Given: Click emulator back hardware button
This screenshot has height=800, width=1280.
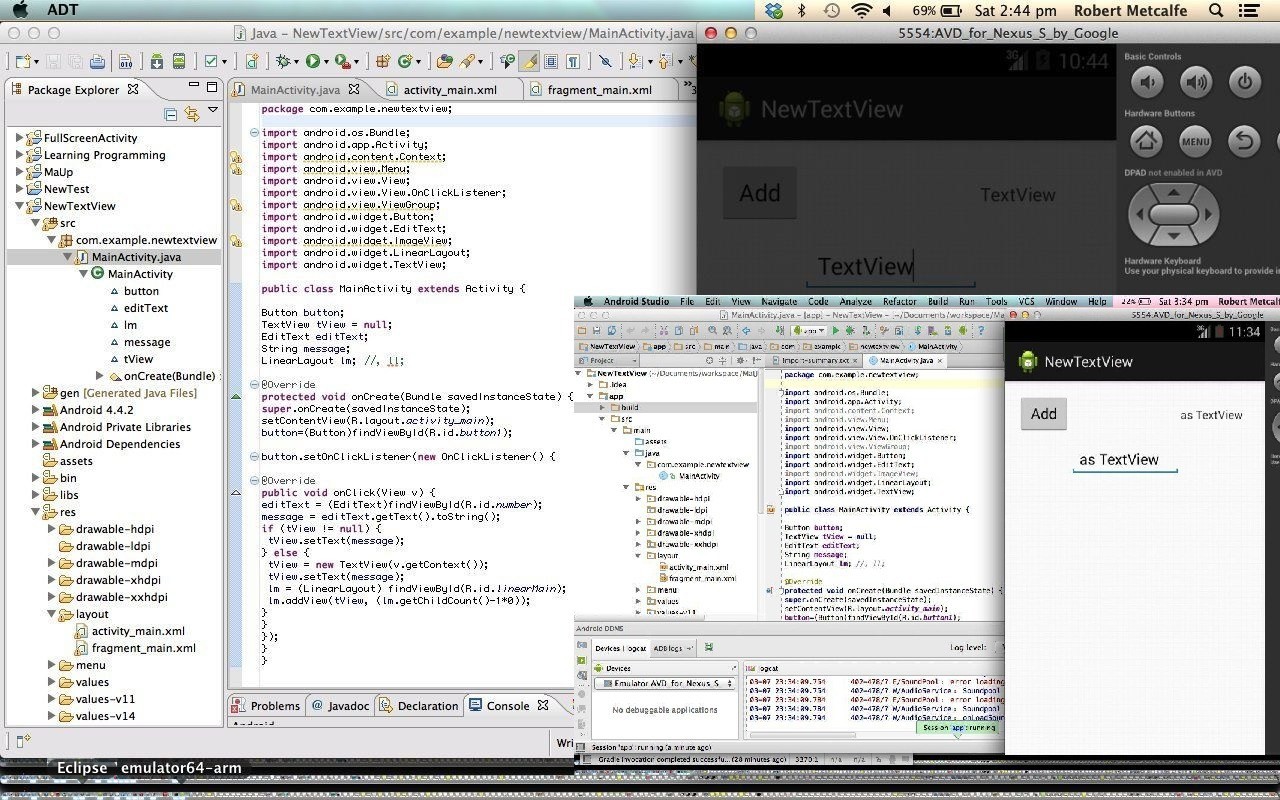Looking at the screenshot, I should [x=1245, y=141].
